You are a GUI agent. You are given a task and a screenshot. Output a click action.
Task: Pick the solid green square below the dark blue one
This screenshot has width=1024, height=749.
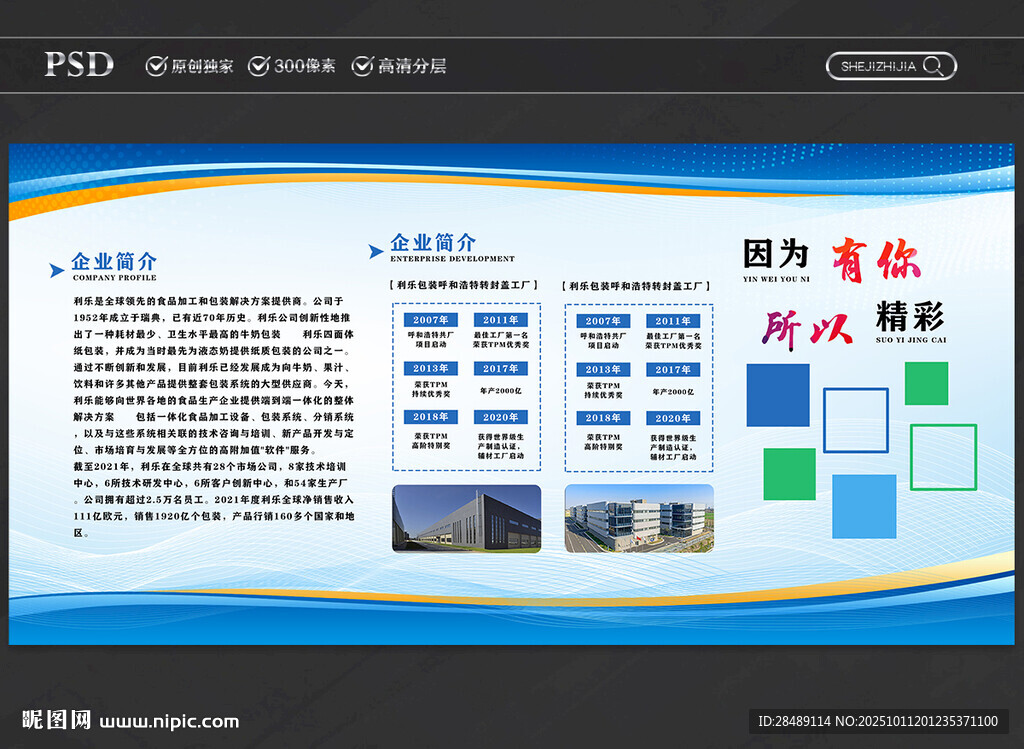point(790,474)
